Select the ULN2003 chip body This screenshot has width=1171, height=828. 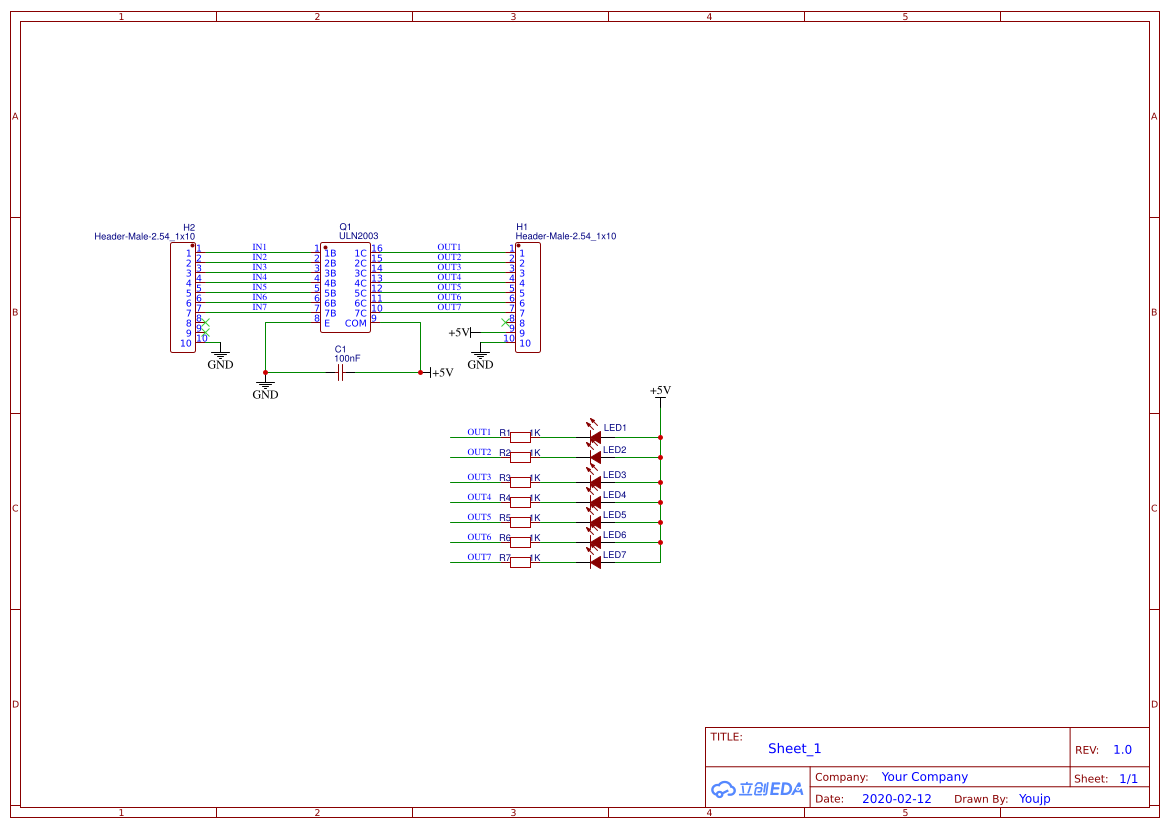coord(345,287)
